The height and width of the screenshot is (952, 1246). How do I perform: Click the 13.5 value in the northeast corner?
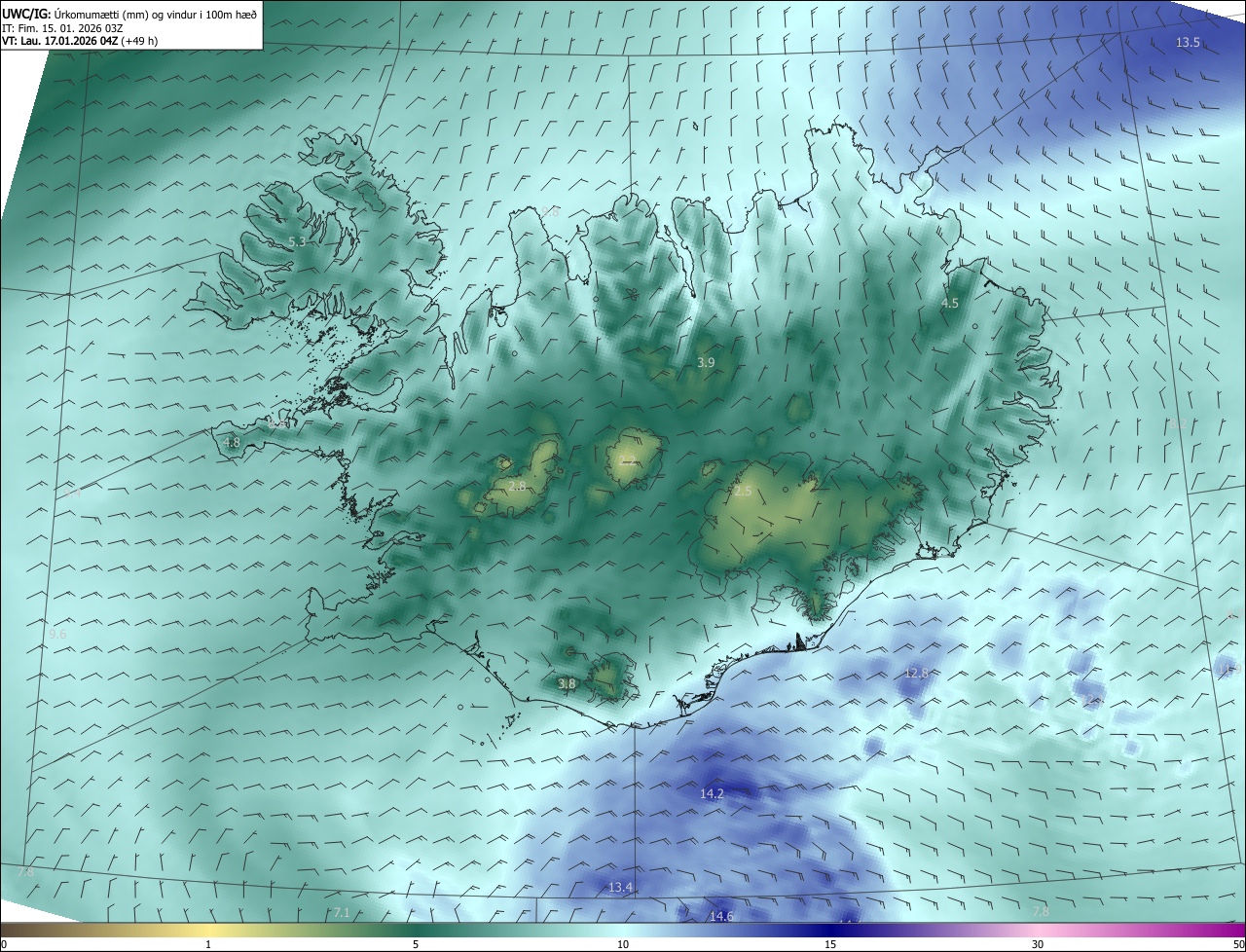point(1188,43)
